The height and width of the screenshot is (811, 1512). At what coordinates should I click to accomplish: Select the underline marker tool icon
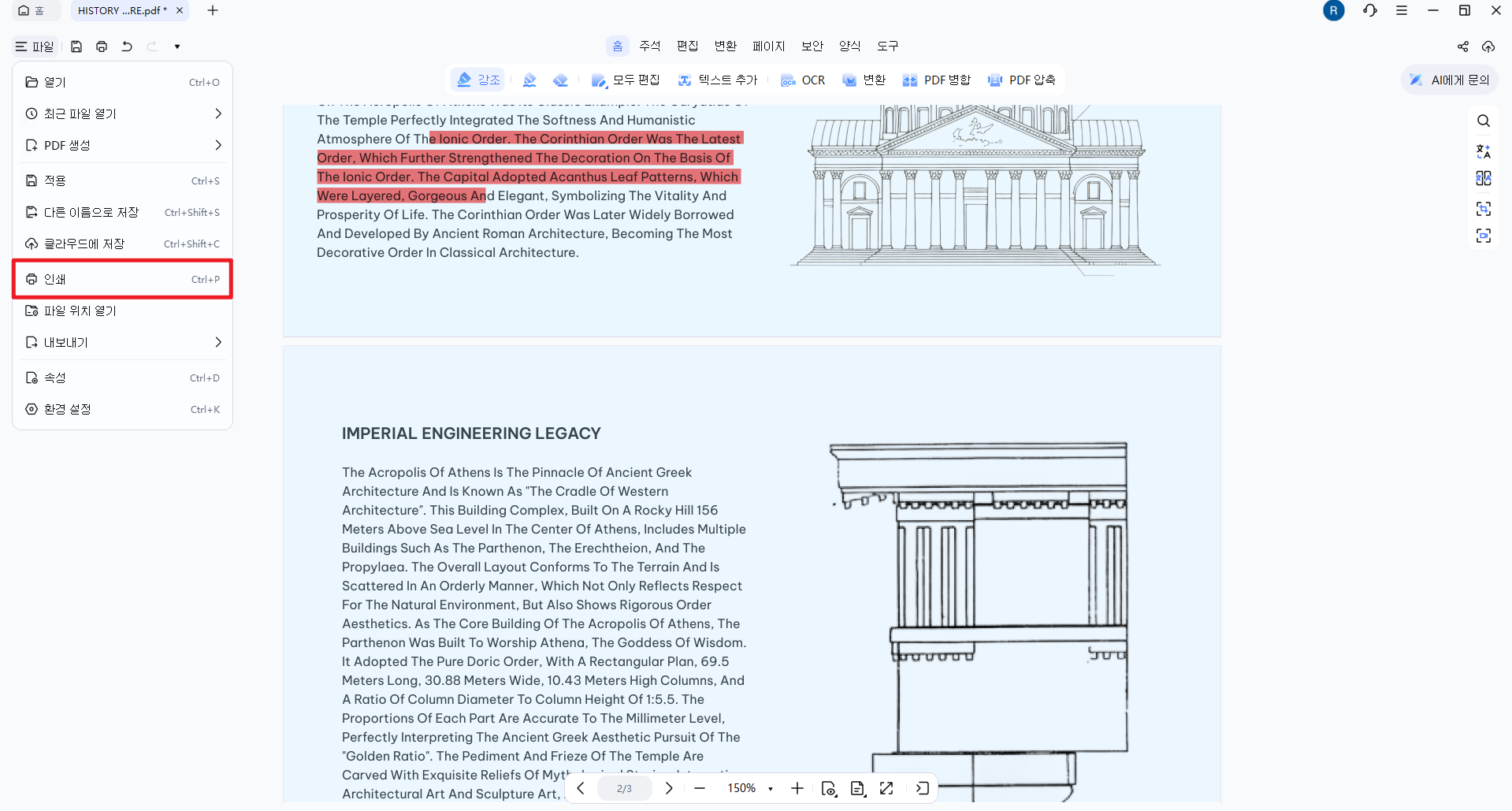point(529,80)
